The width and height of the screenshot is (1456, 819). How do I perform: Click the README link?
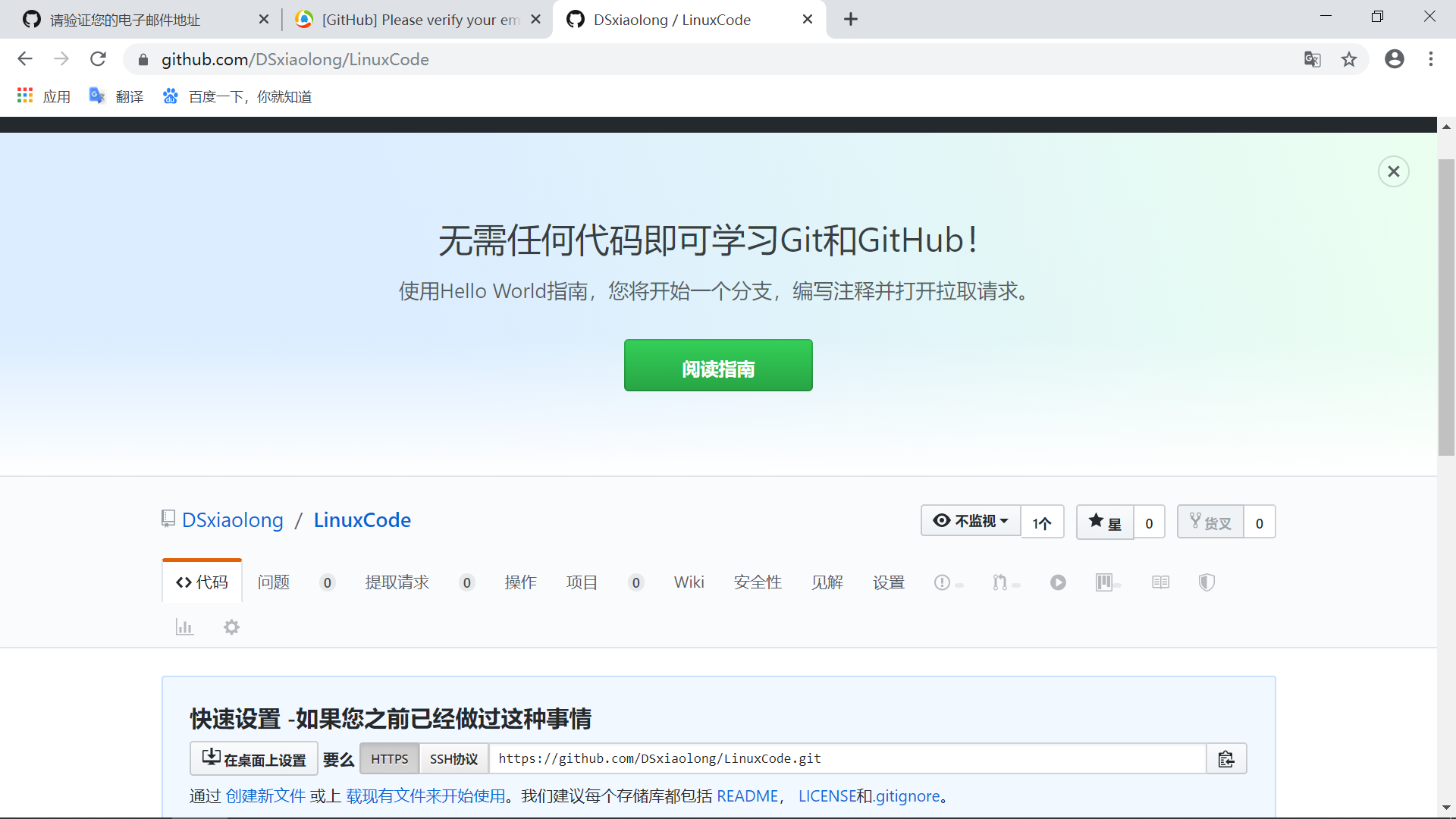[x=747, y=796]
